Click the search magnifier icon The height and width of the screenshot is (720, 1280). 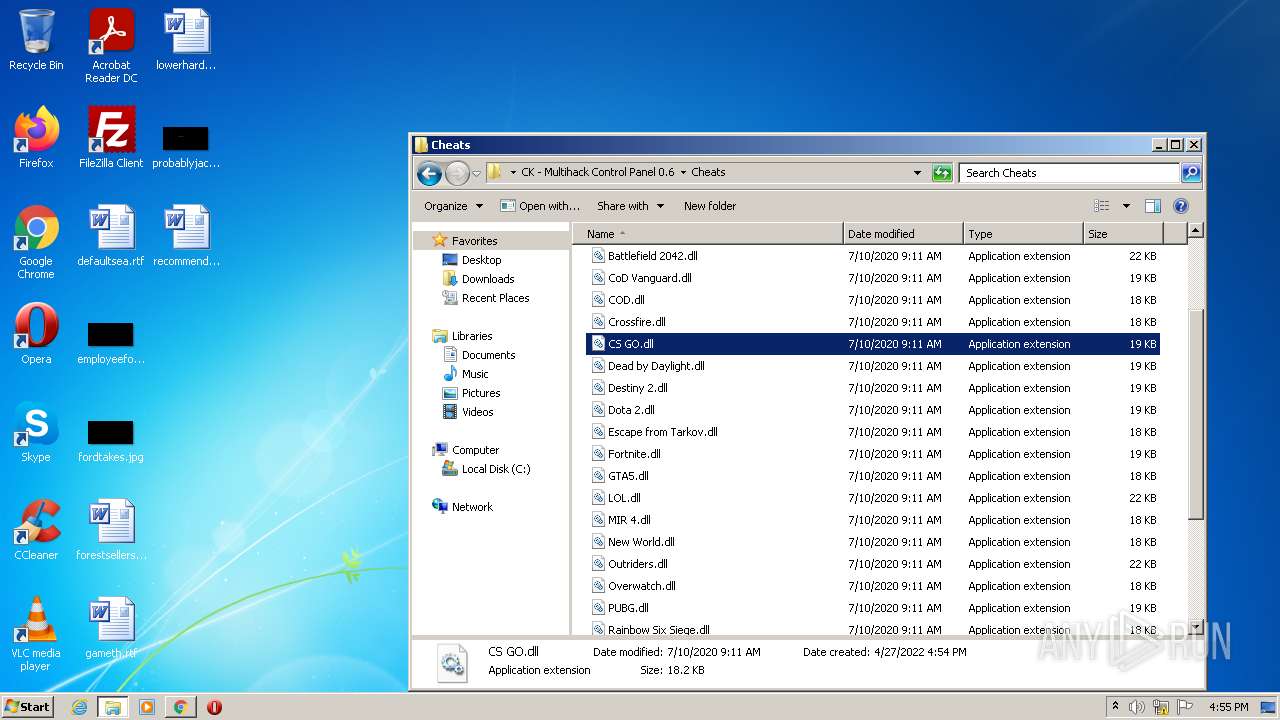pos(1190,173)
